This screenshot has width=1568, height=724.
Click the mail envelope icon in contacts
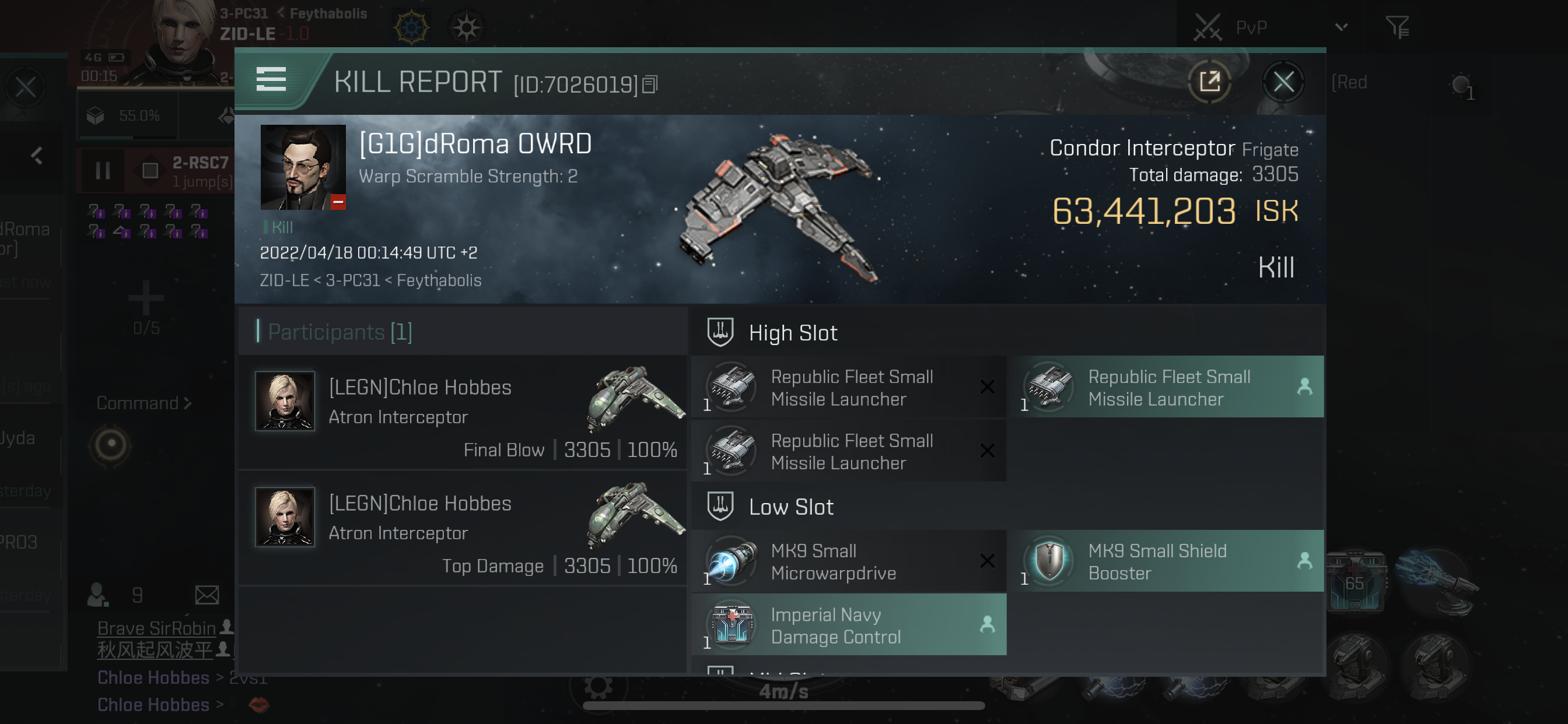click(x=207, y=595)
